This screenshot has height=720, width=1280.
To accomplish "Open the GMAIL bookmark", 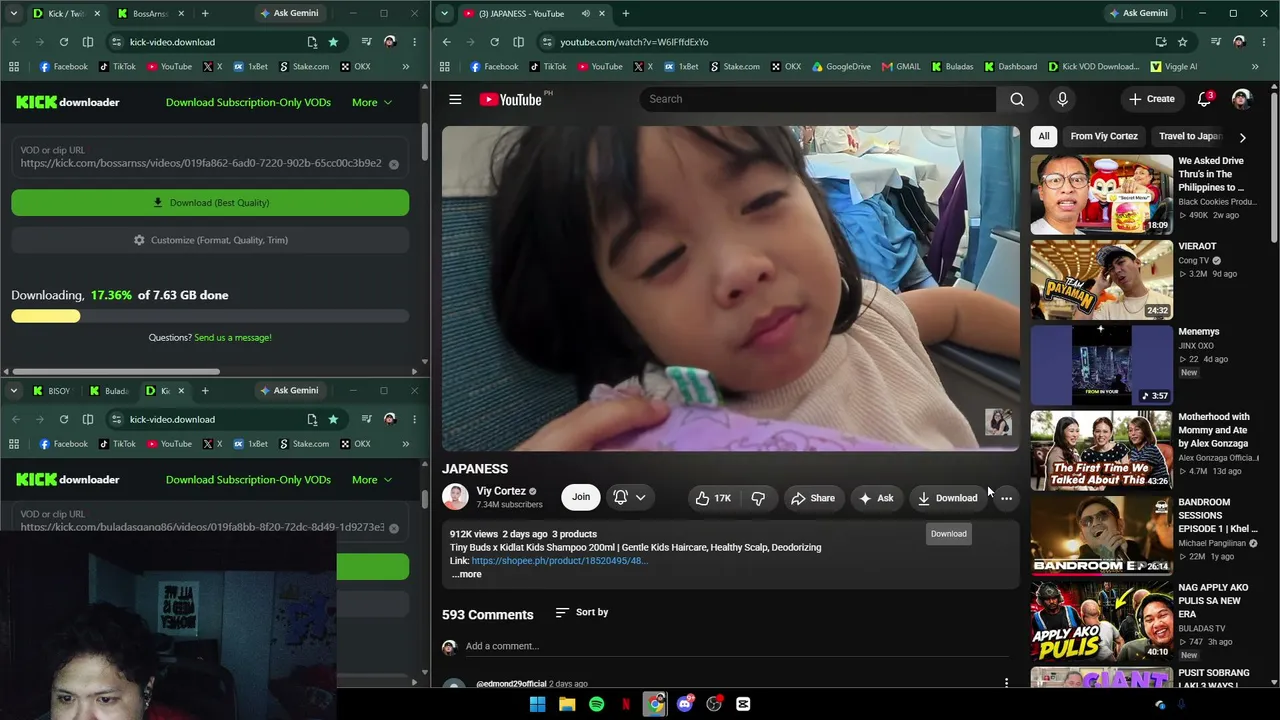I will (x=901, y=67).
